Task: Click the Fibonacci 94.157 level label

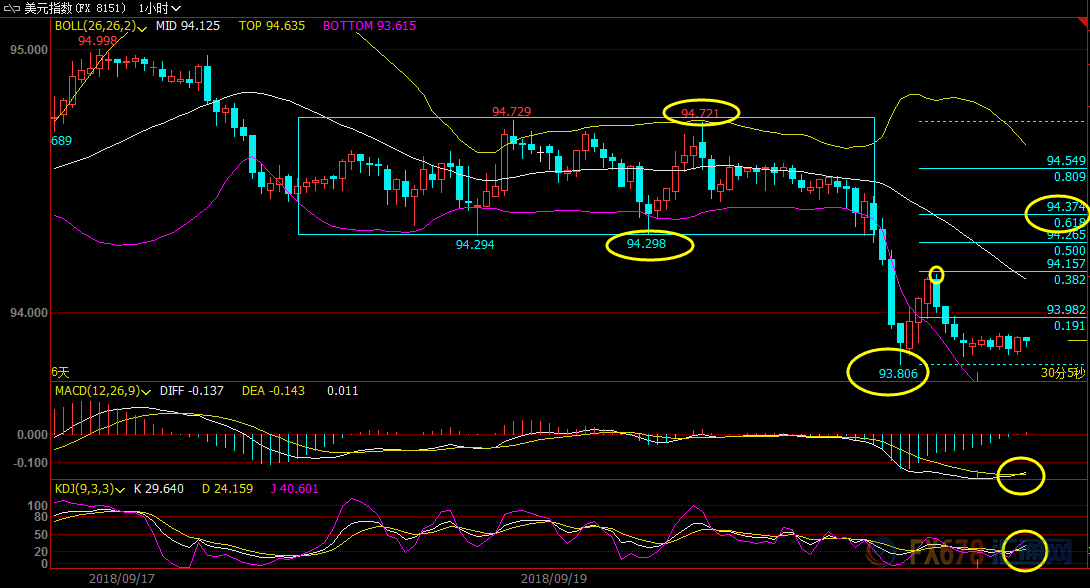Action: coord(1066,264)
